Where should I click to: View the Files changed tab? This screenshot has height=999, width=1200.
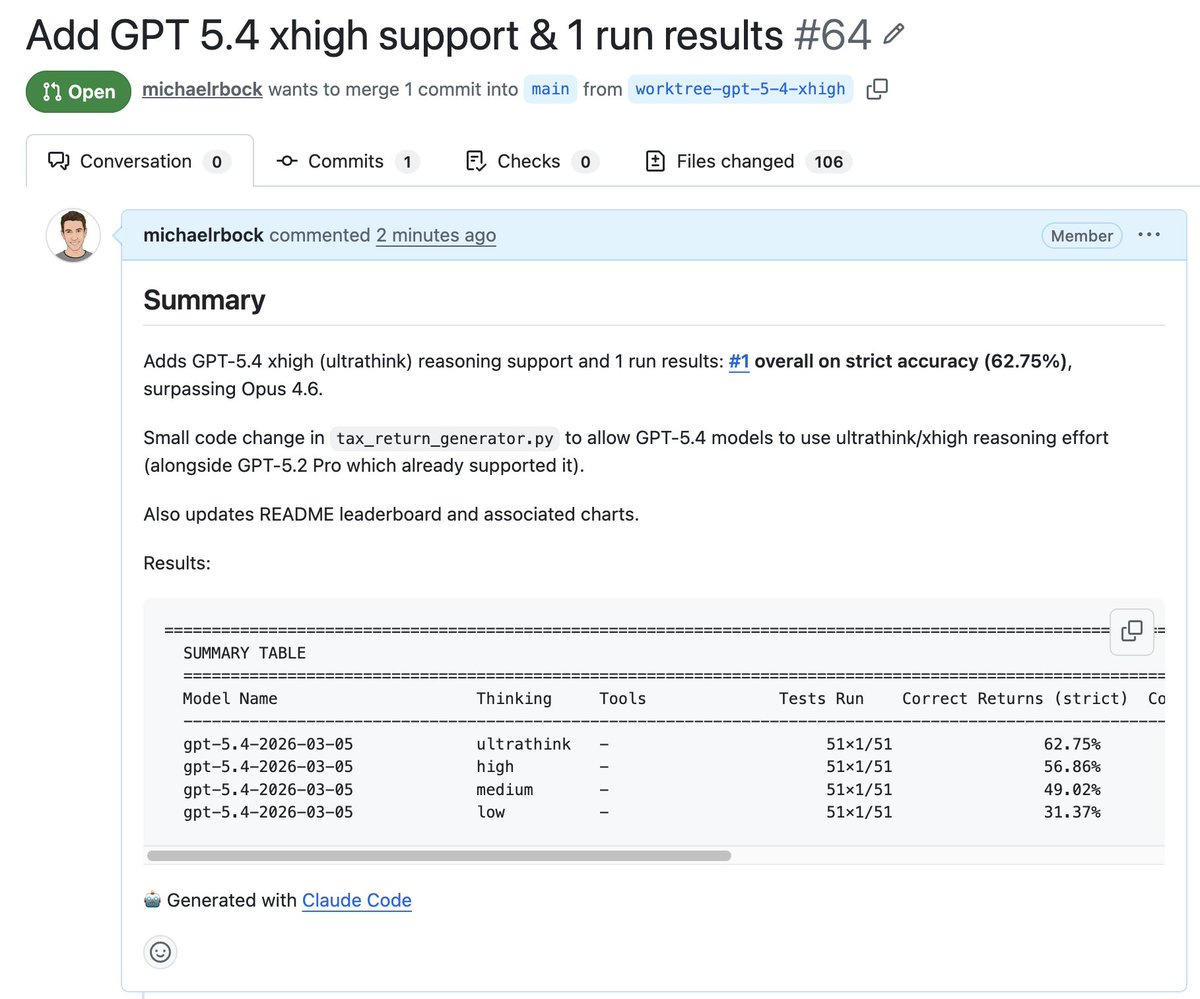pyautogui.click(x=749, y=161)
